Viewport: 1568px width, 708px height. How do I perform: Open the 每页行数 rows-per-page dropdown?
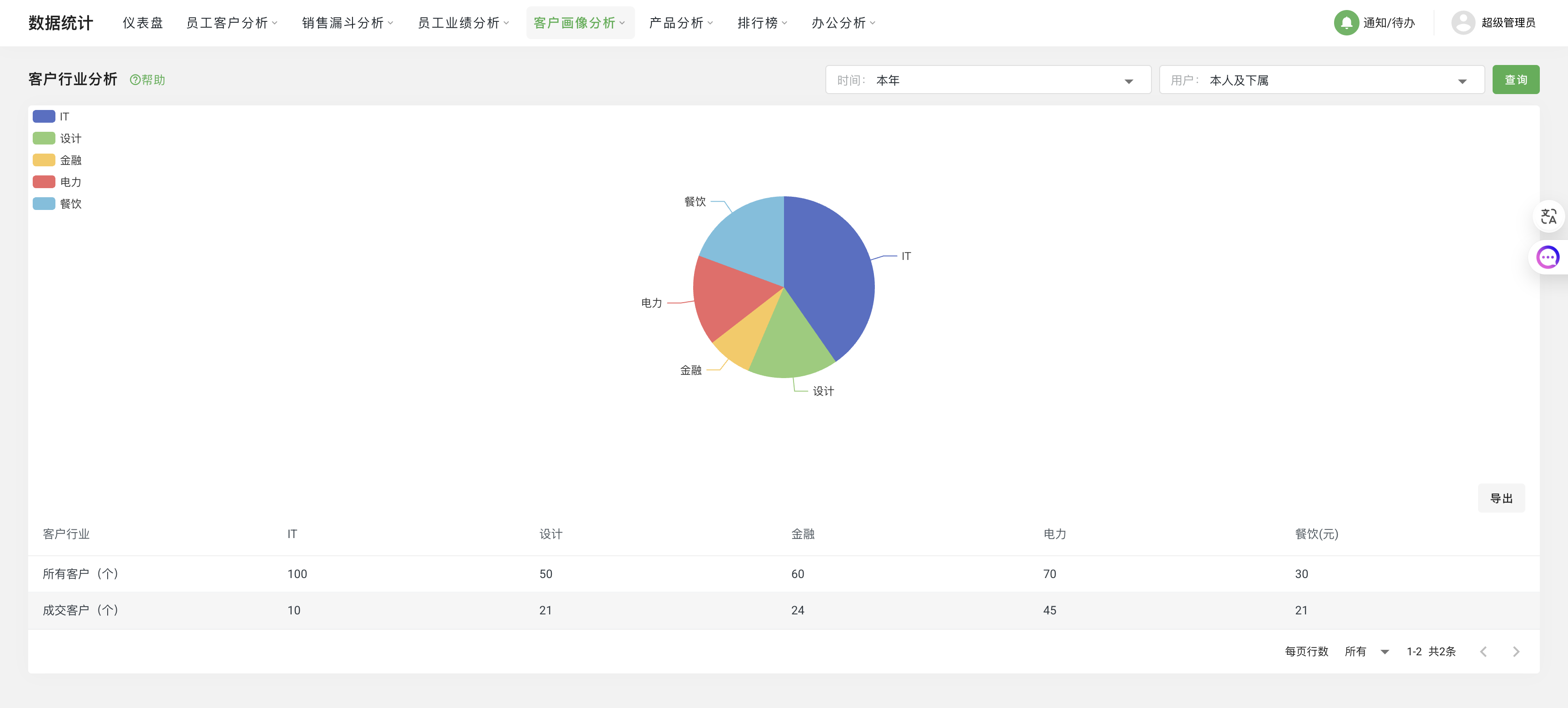(x=1366, y=651)
